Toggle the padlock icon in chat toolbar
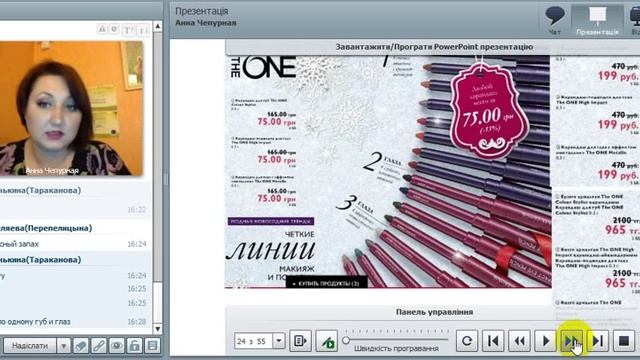The image size is (640, 360). (x=134, y=346)
